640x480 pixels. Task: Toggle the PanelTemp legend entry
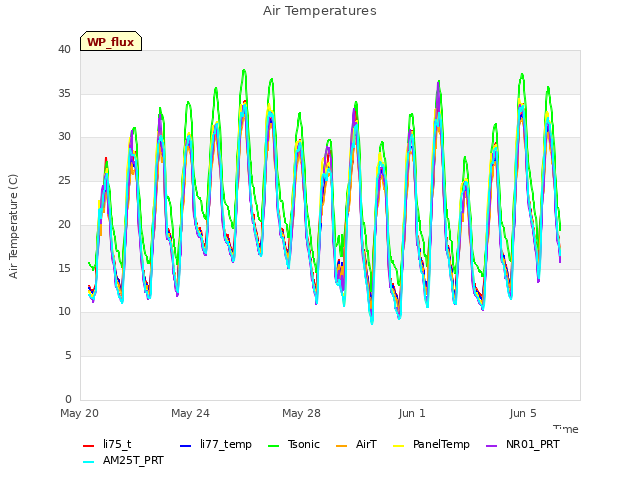431,444
